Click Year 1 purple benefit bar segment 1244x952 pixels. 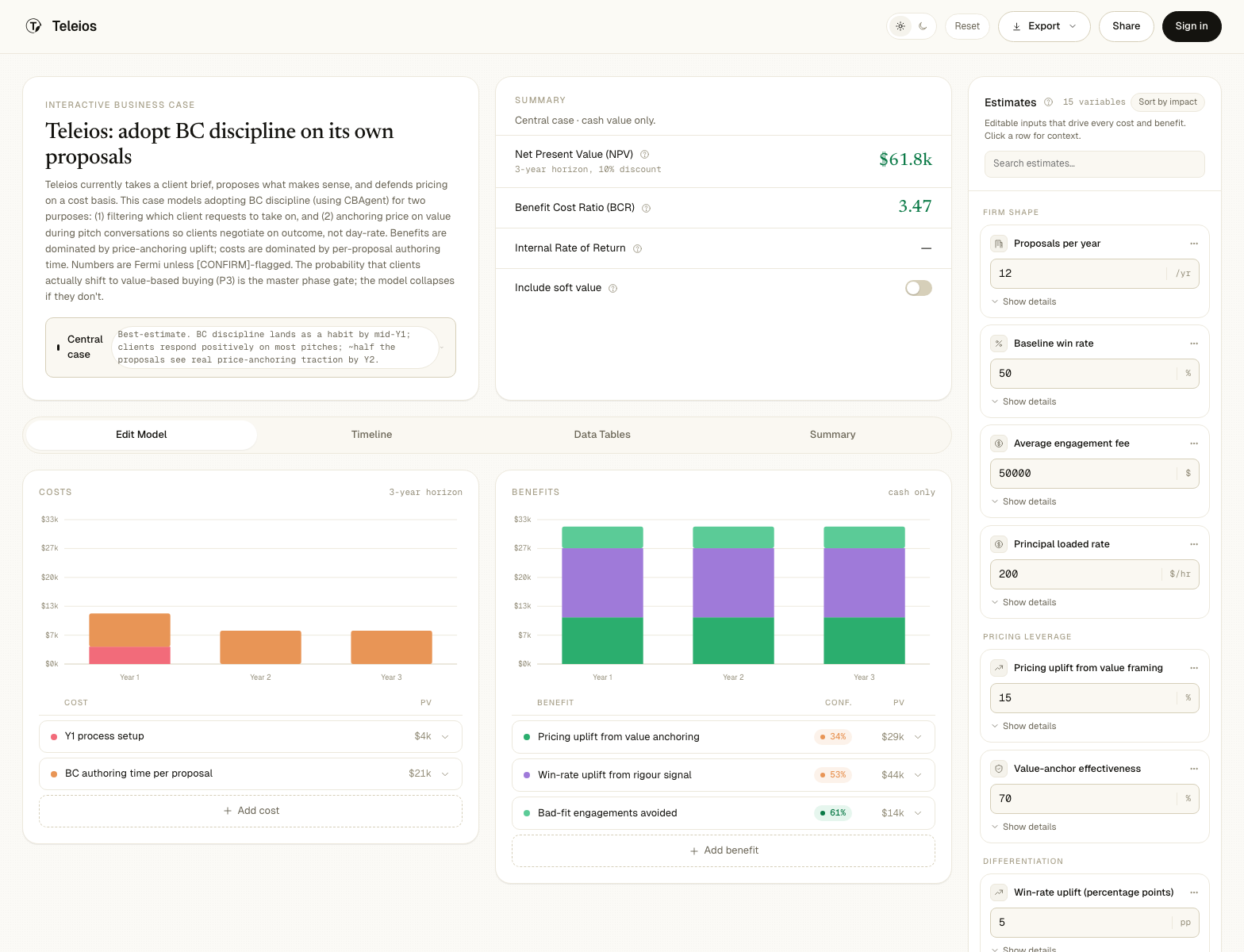coord(602,583)
